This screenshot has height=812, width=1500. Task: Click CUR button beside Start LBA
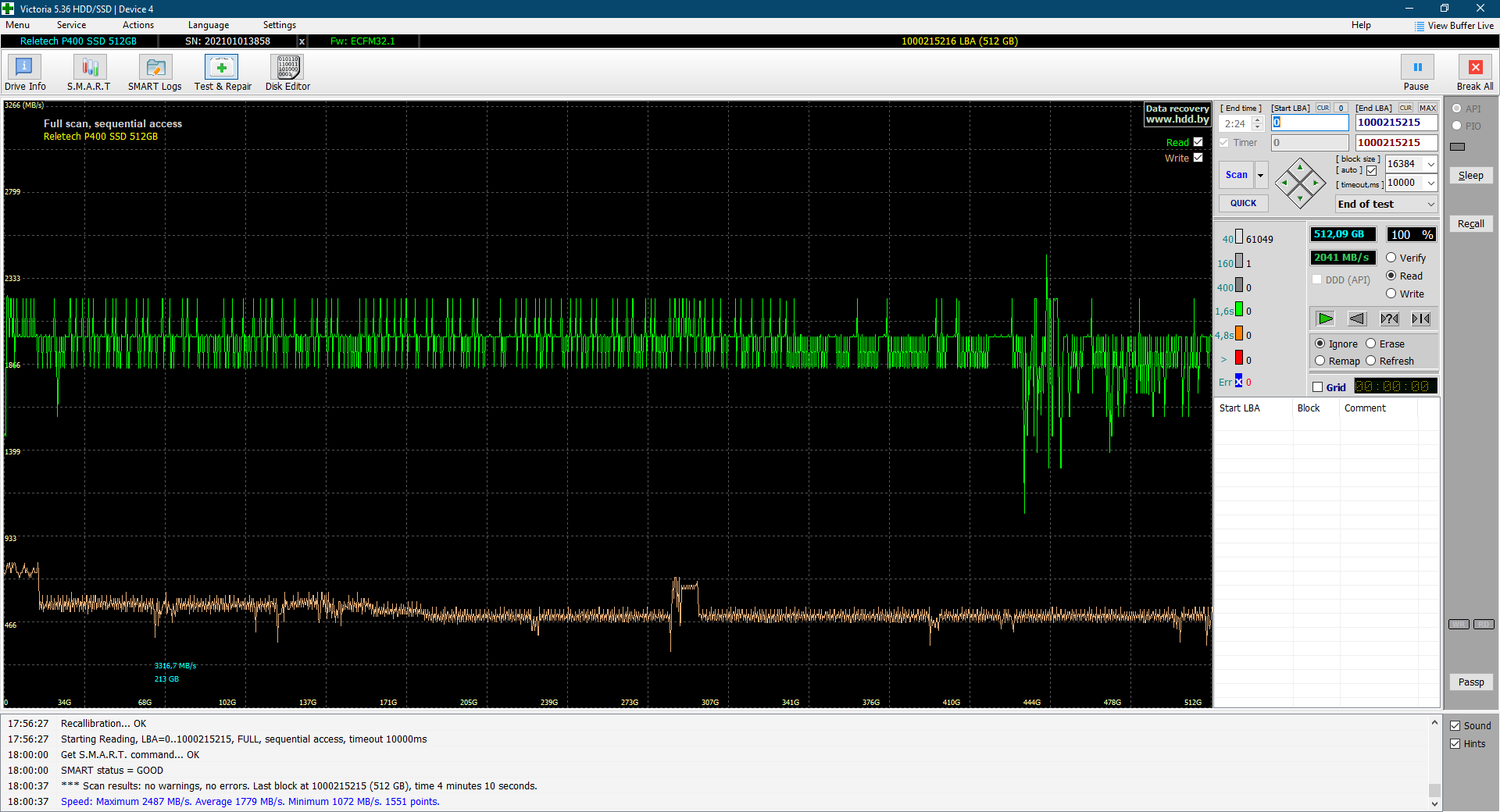pyautogui.click(x=1323, y=108)
